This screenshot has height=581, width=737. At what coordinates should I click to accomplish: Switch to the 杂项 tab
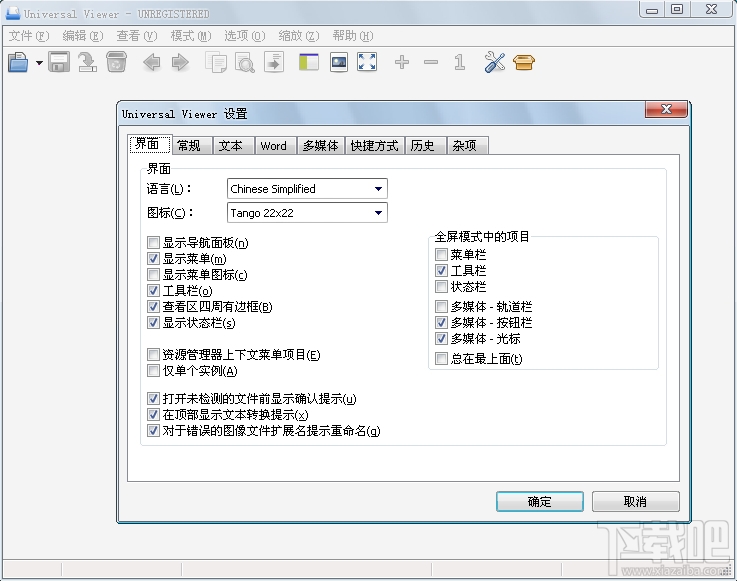click(x=467, y=146)
